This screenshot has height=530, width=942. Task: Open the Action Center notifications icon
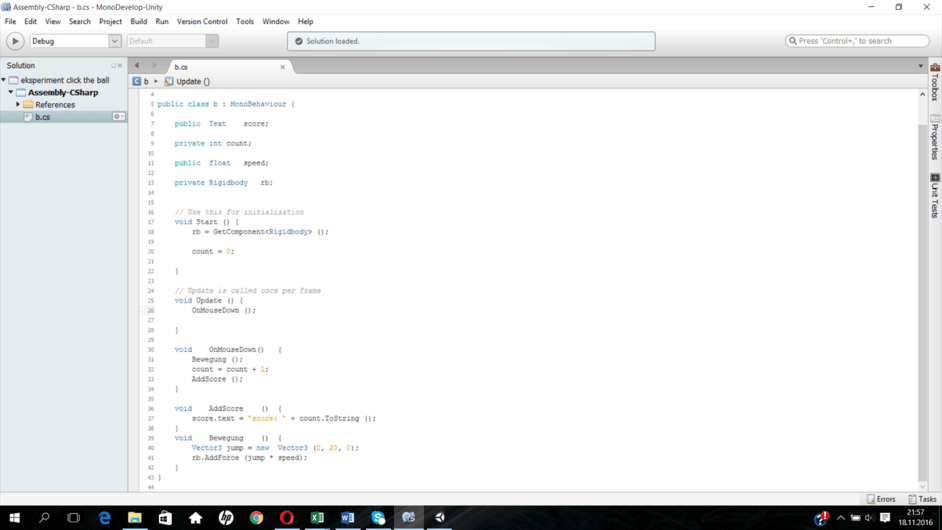click(x=885, y=517)
